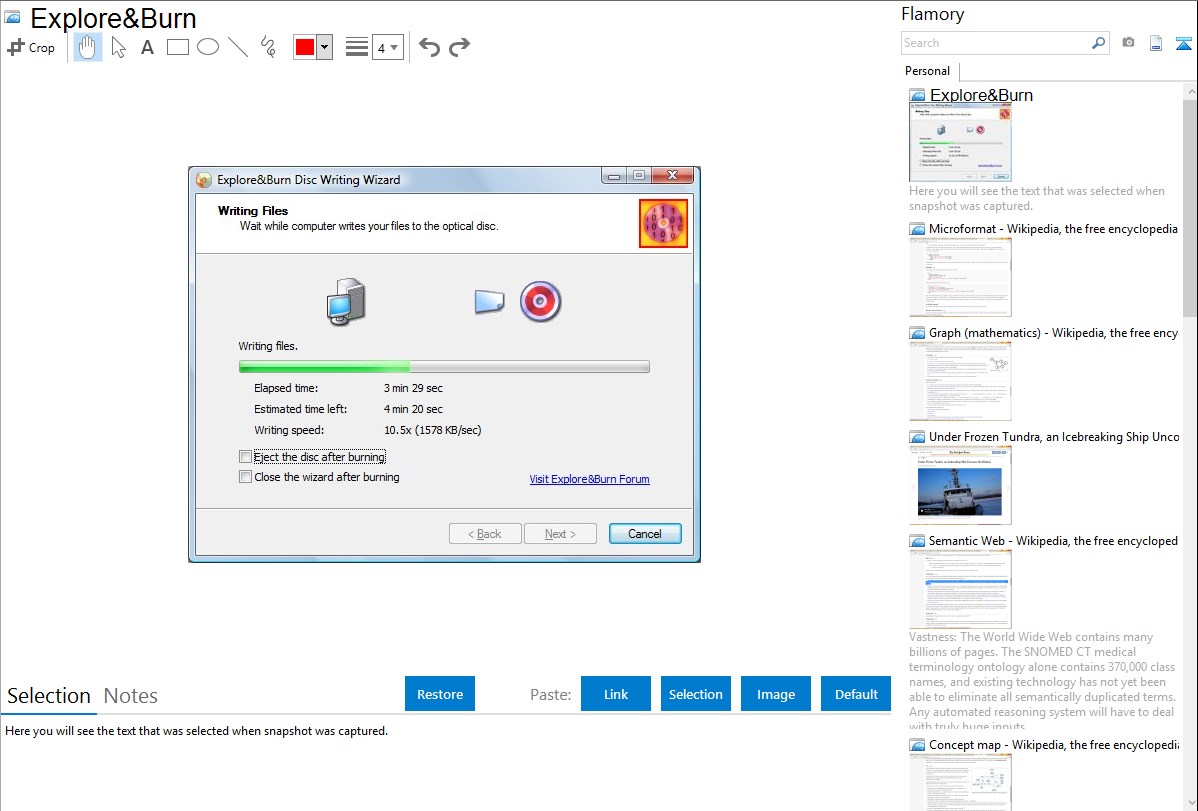Choose the freehand scribble tool
The height and width of the screenshot is (811, 1198).
(x=267, y=47)
